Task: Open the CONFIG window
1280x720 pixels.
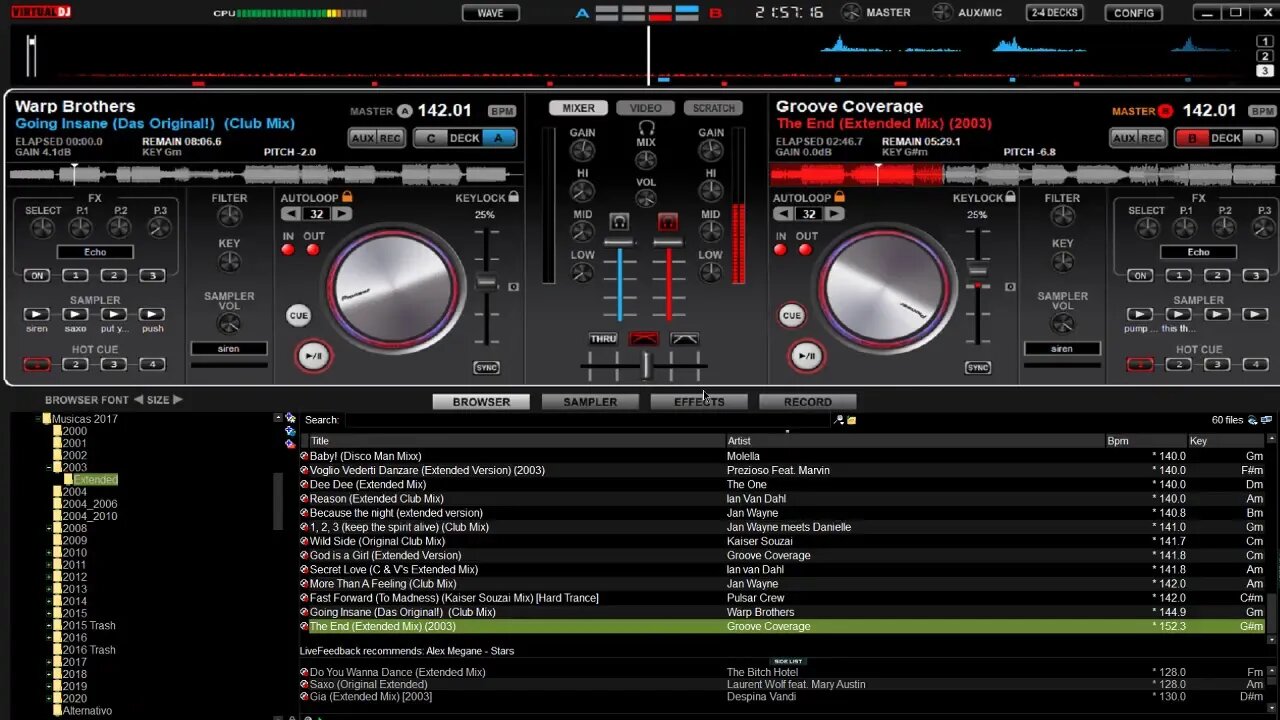Action: [x=1133, y=13]
